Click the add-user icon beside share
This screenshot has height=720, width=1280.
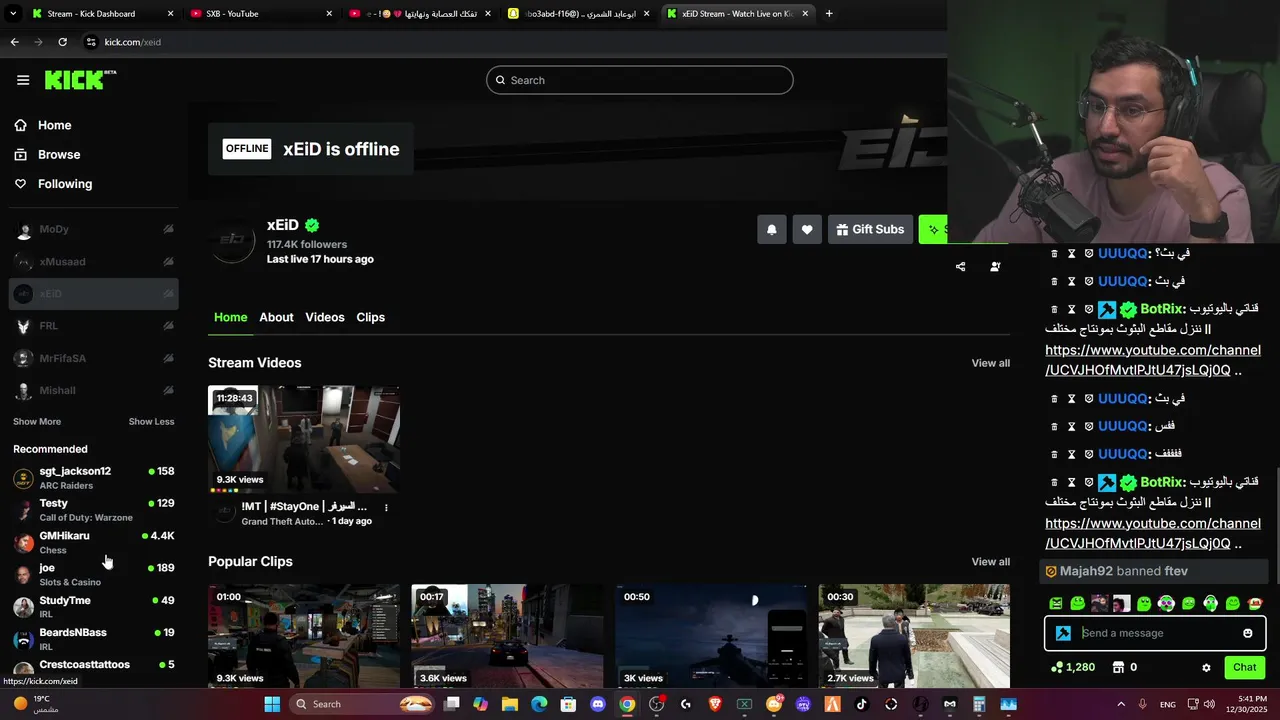995,267
